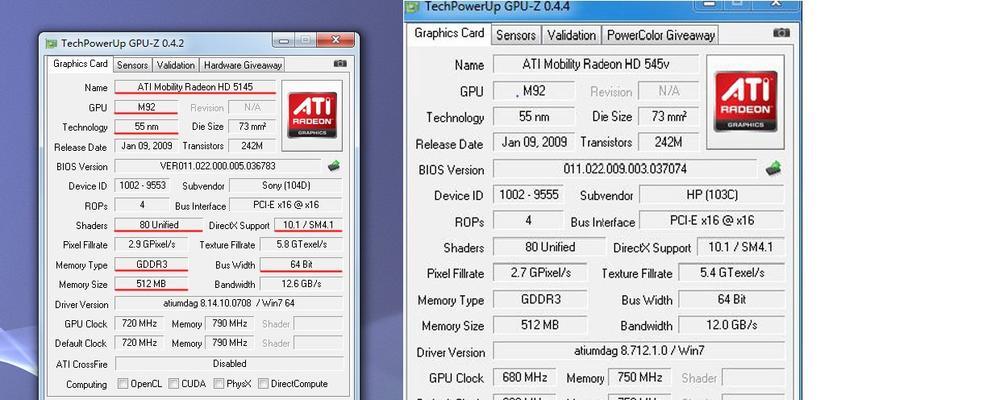Click the Subvendor Sony (104D) field
1008x400 pixels.
pos(285,186)
